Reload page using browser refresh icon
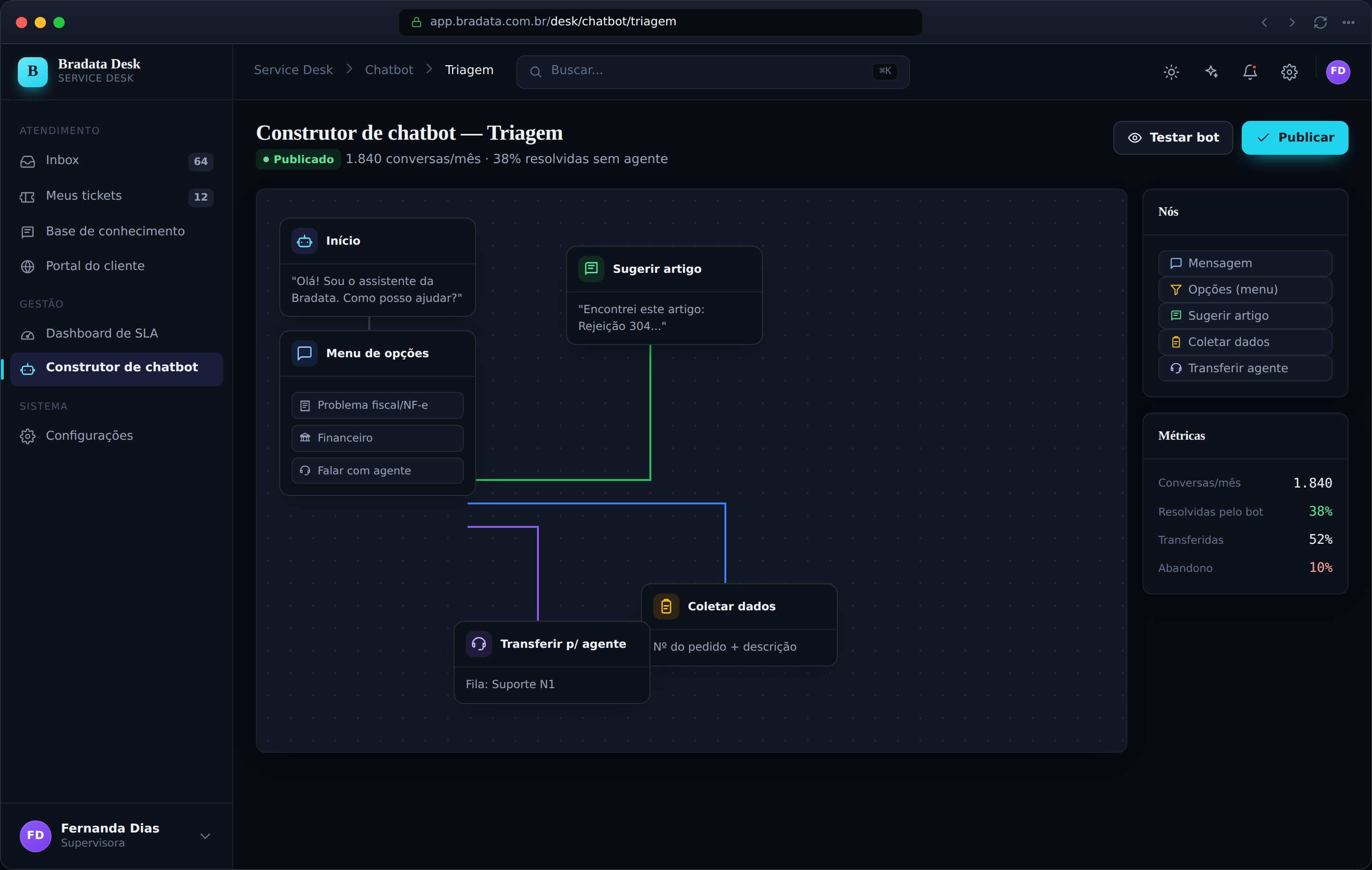 pyautogui.click(x=1320, y=22)
